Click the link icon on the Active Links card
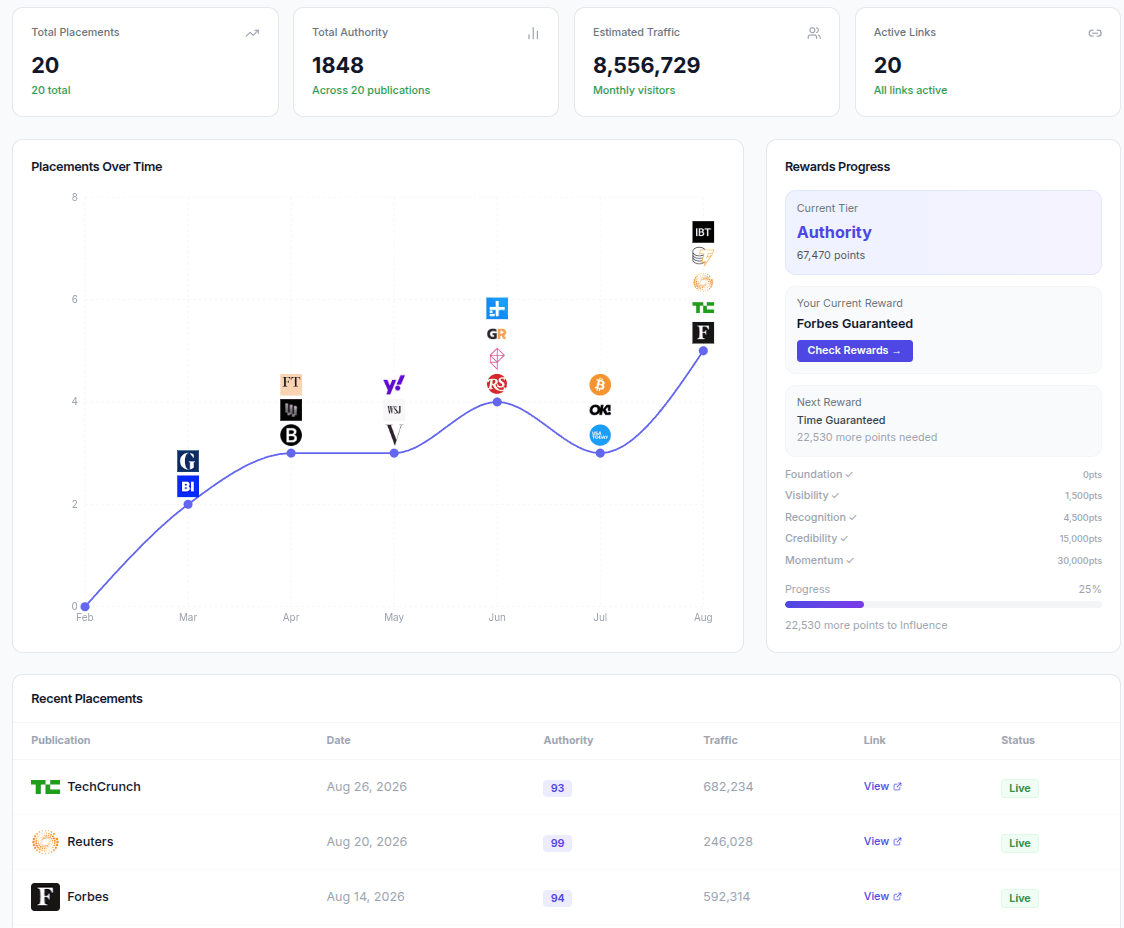The width and height of the screenshot is (1124, 928). point(1095,32)
